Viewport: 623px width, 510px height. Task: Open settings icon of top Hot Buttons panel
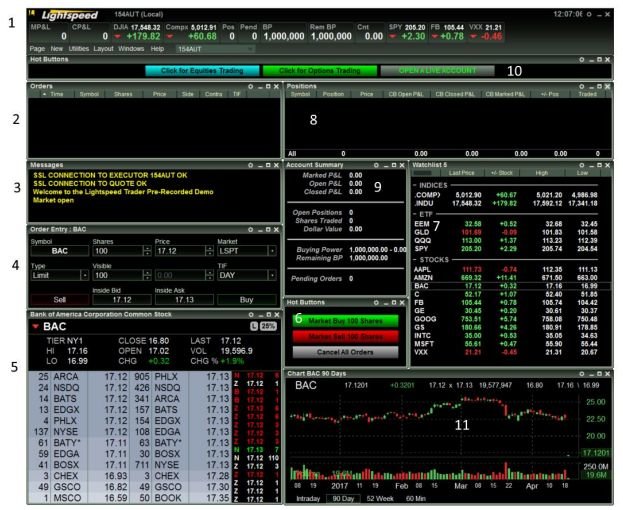(582, 60)
